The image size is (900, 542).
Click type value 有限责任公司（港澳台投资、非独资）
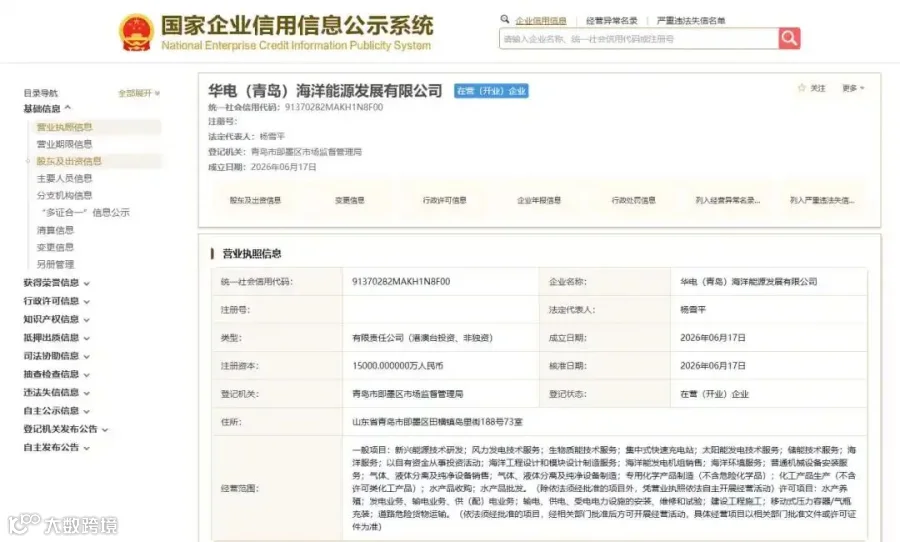pyautogui.click(x=422, y=338)
